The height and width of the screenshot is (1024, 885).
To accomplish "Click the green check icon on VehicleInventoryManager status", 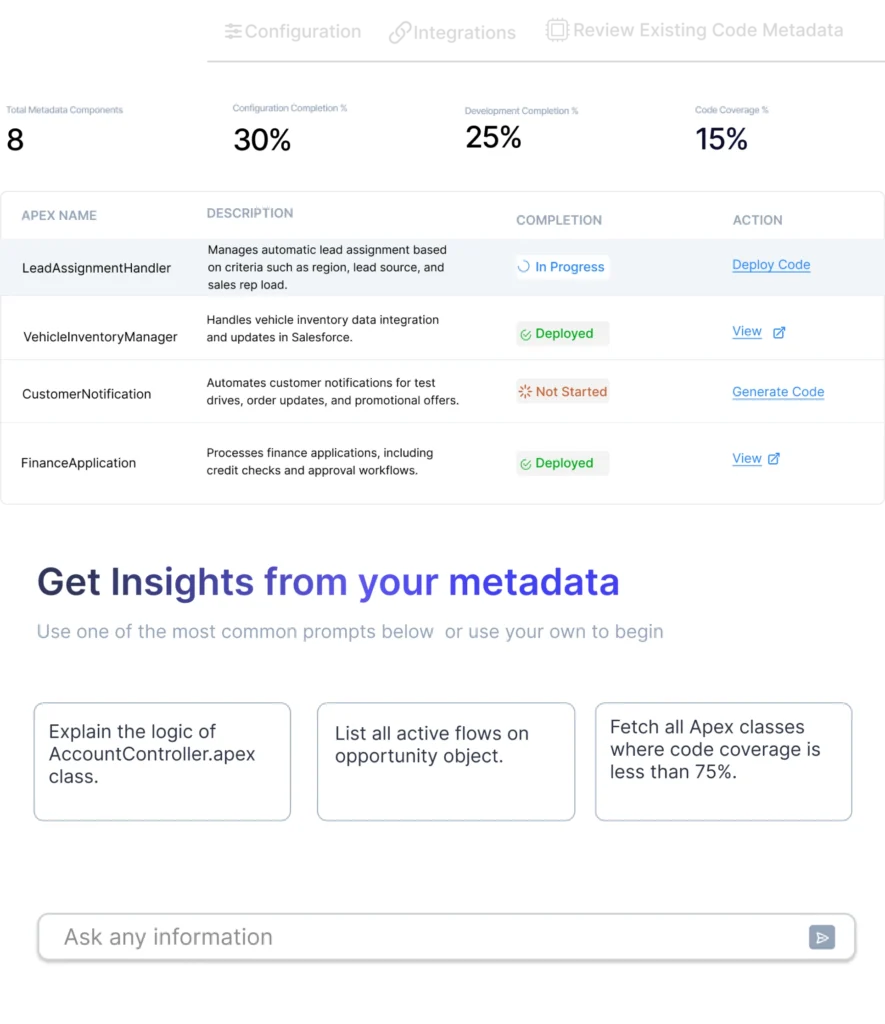I will (x=526, y=334).
